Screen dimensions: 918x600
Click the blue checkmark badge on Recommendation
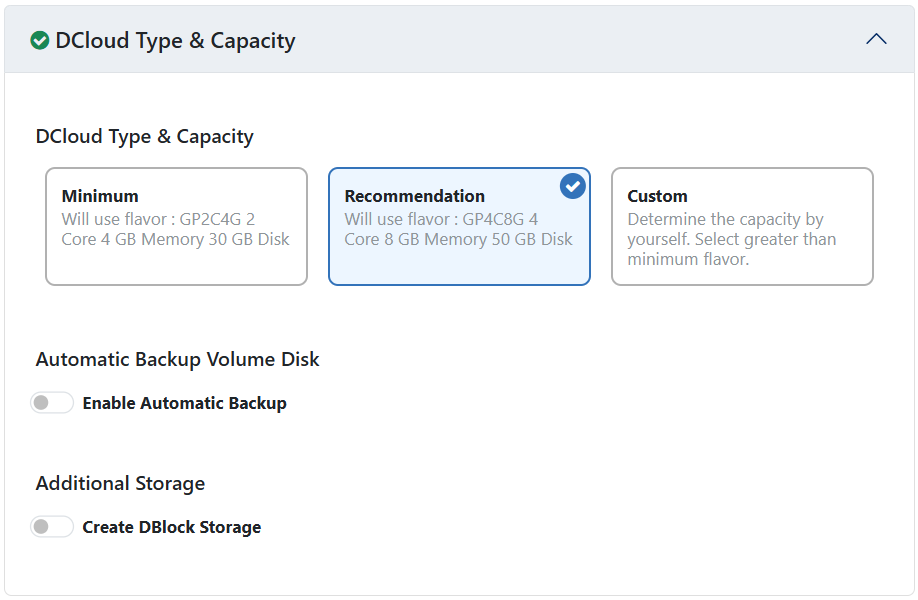[x=572, y=186]
